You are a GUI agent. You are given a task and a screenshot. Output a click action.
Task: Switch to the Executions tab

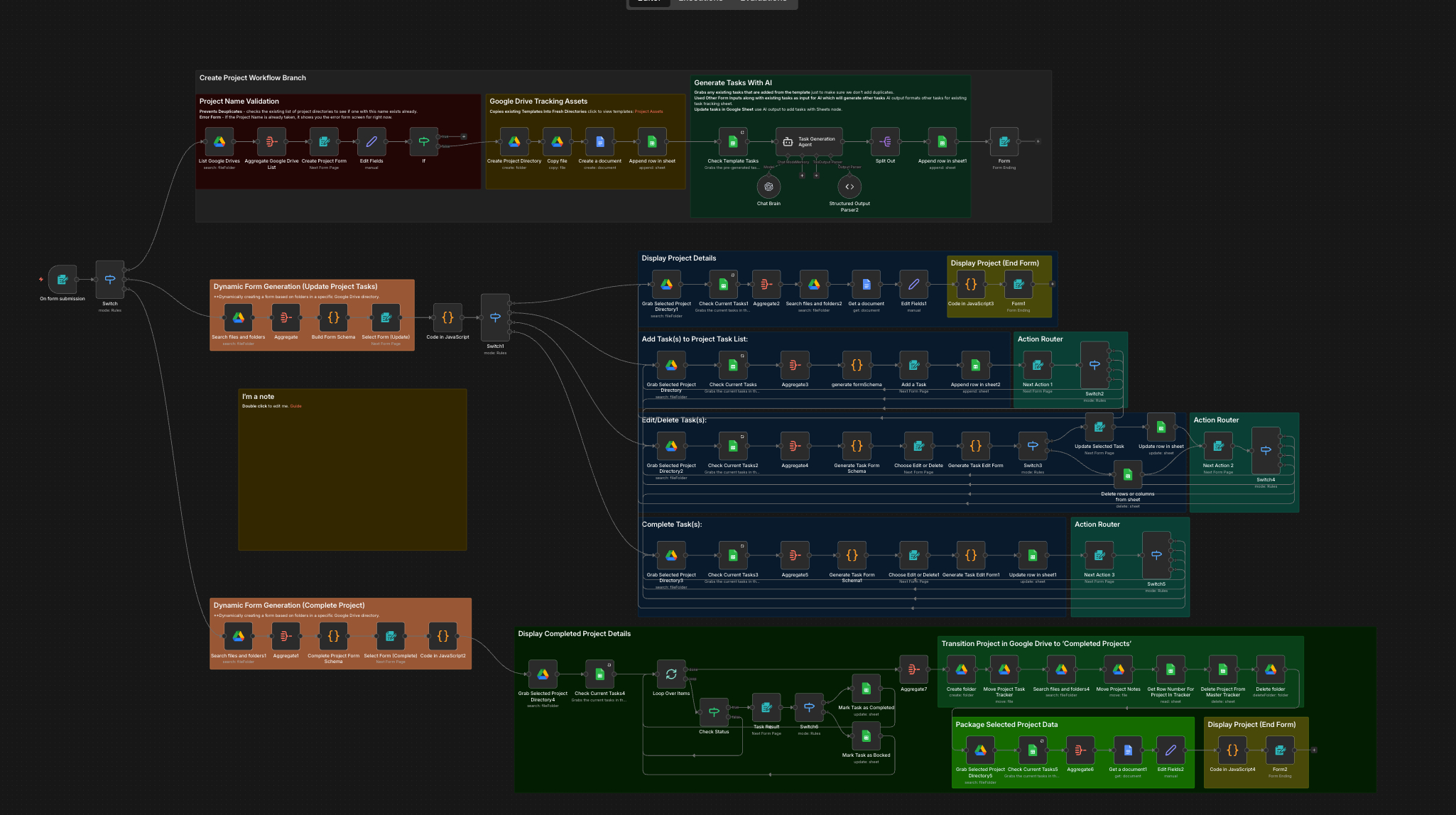point(700,1)
